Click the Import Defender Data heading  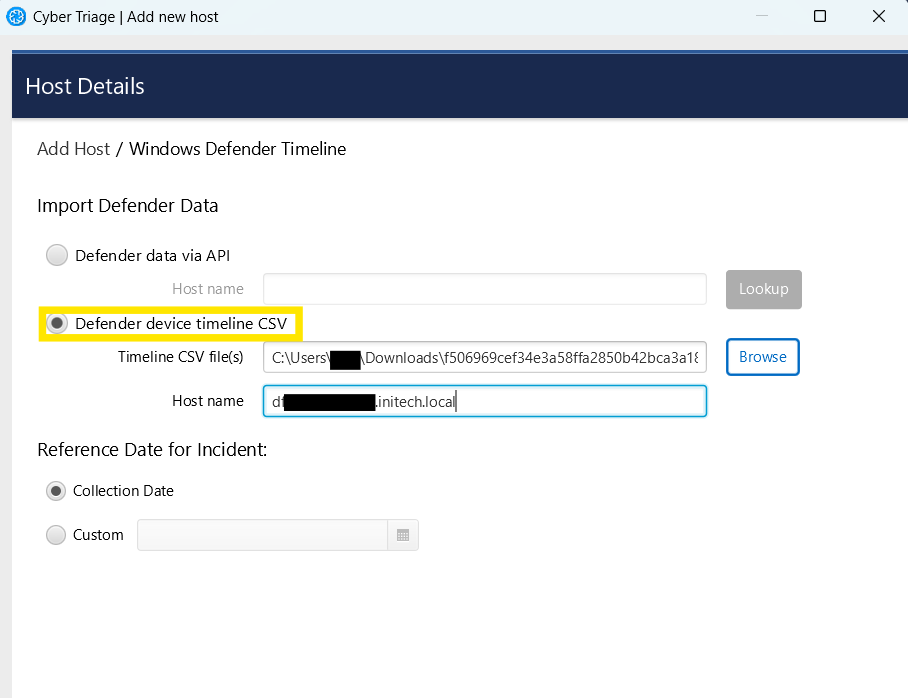[127, 206]
